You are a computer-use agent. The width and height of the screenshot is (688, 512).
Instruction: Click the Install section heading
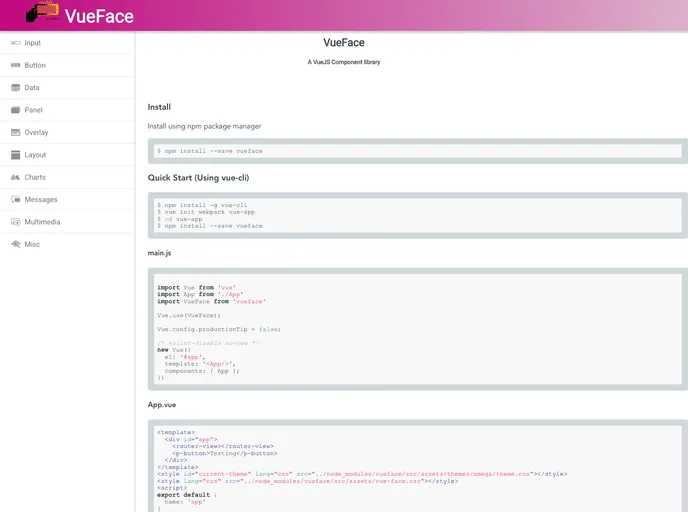(159, 107)
